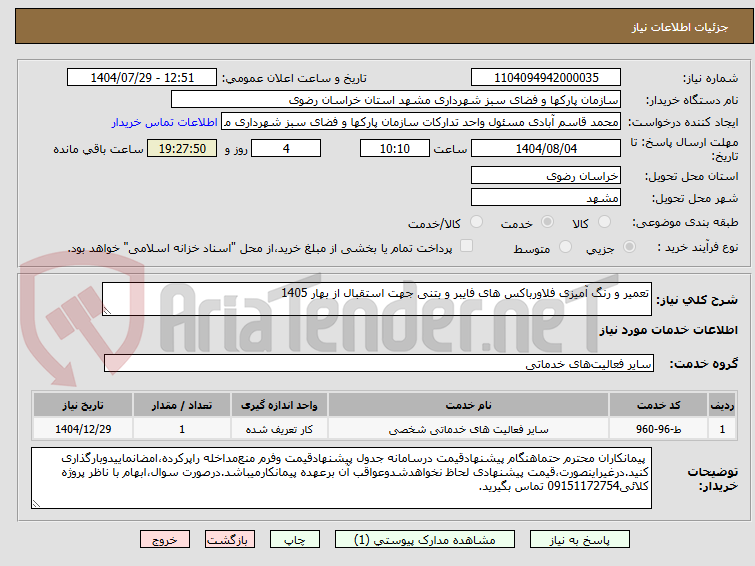The height and width of the screenshot is (566, 755).
Task: Click the ایجاد کننده درخواست field
Action: 421,122
